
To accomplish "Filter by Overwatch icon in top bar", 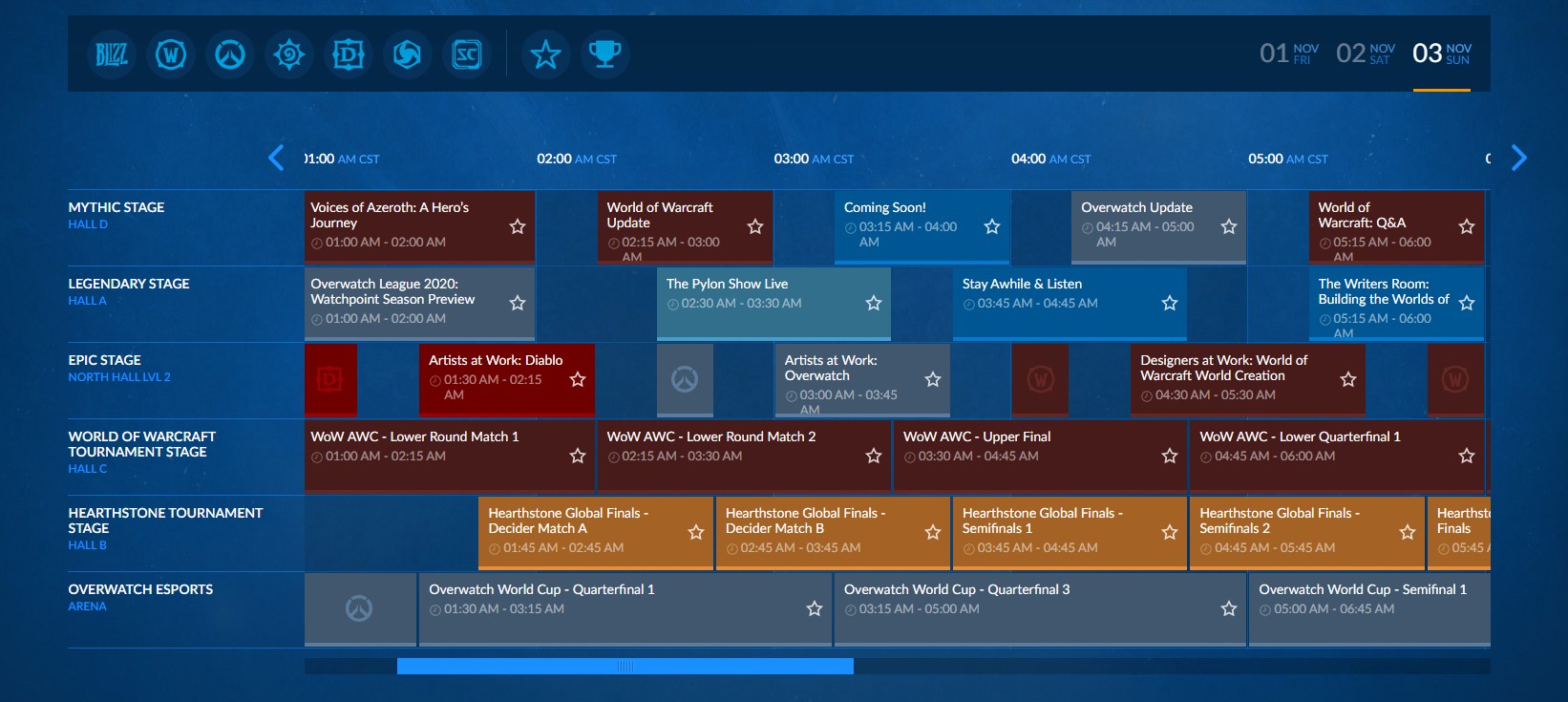I will pos(230,54).
